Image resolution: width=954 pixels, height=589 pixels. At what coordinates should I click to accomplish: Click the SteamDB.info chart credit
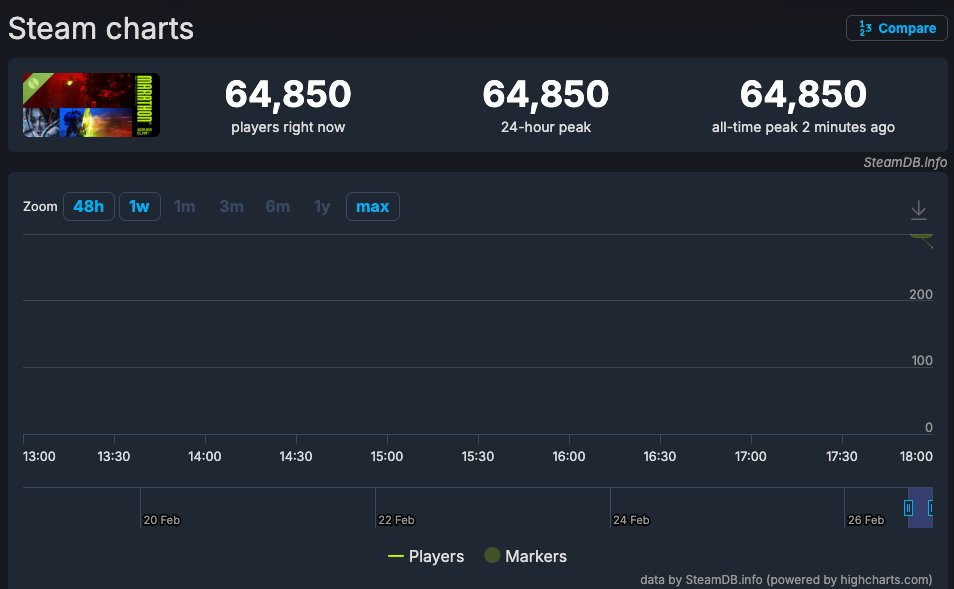(905, 162)
